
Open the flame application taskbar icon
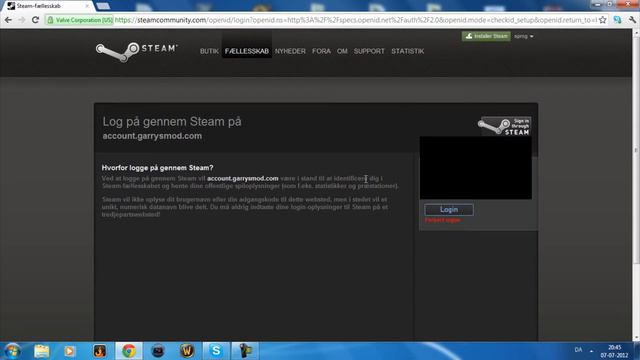pyautogui.click(x=100, y=351)
